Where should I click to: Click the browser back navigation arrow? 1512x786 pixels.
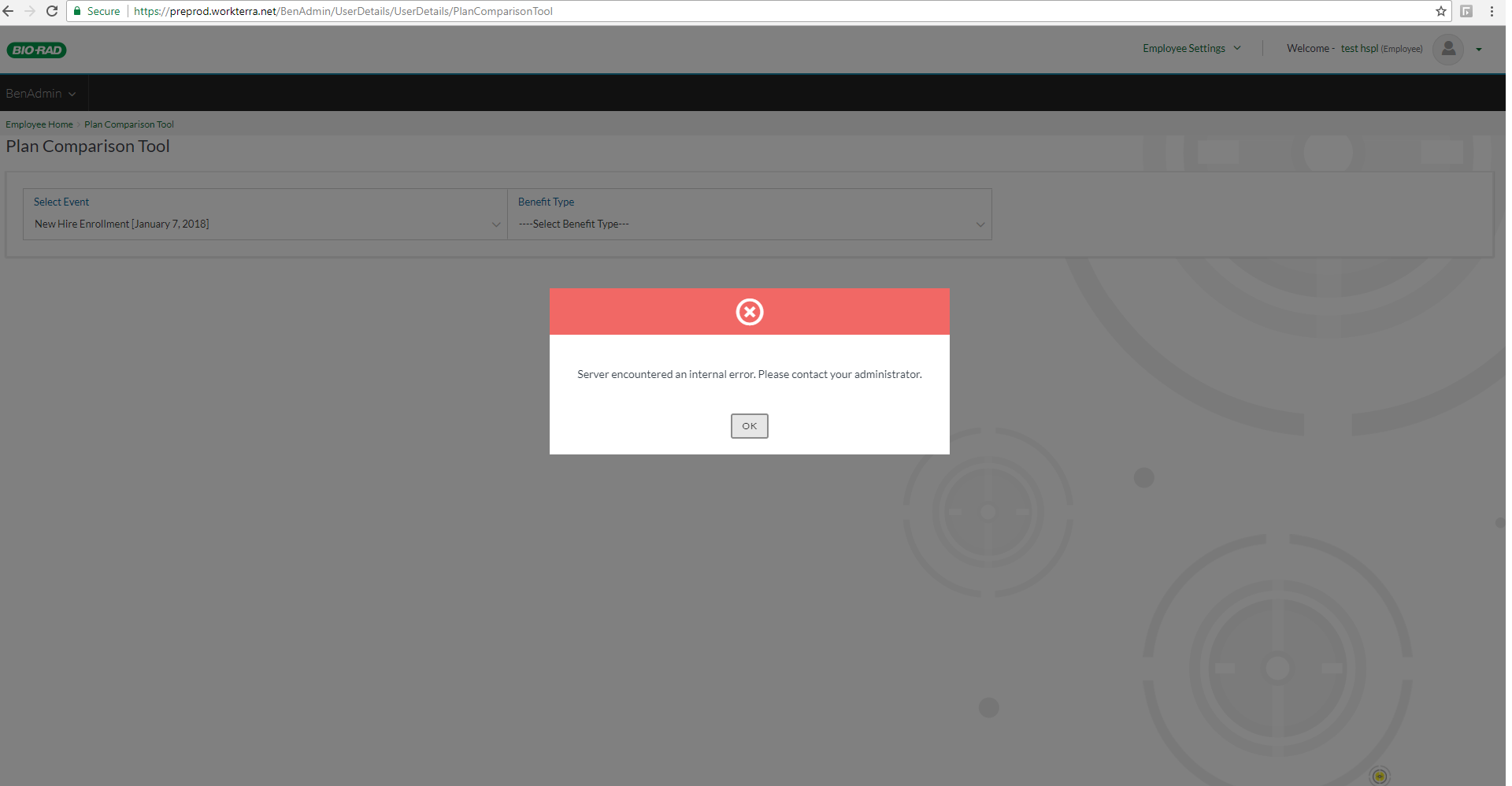coord(9,11)
